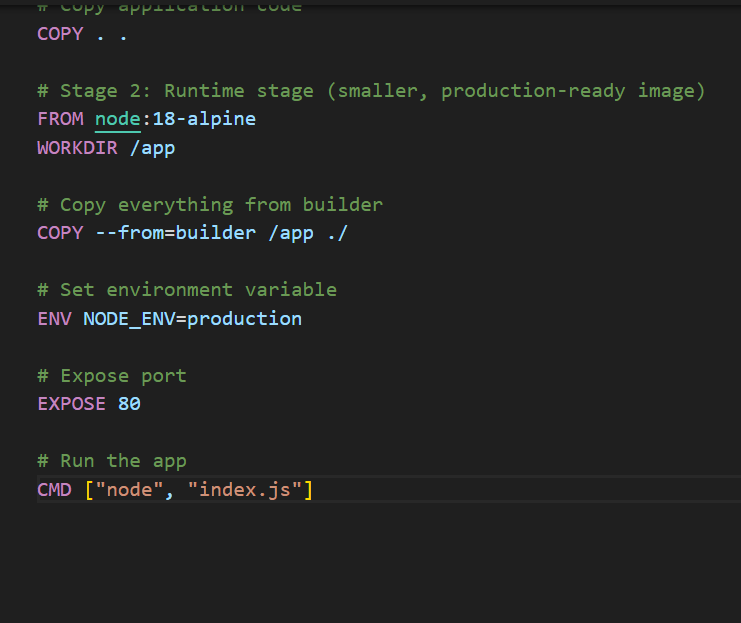Click the "production" value
741x623 pixels.
tap(244, 319)
